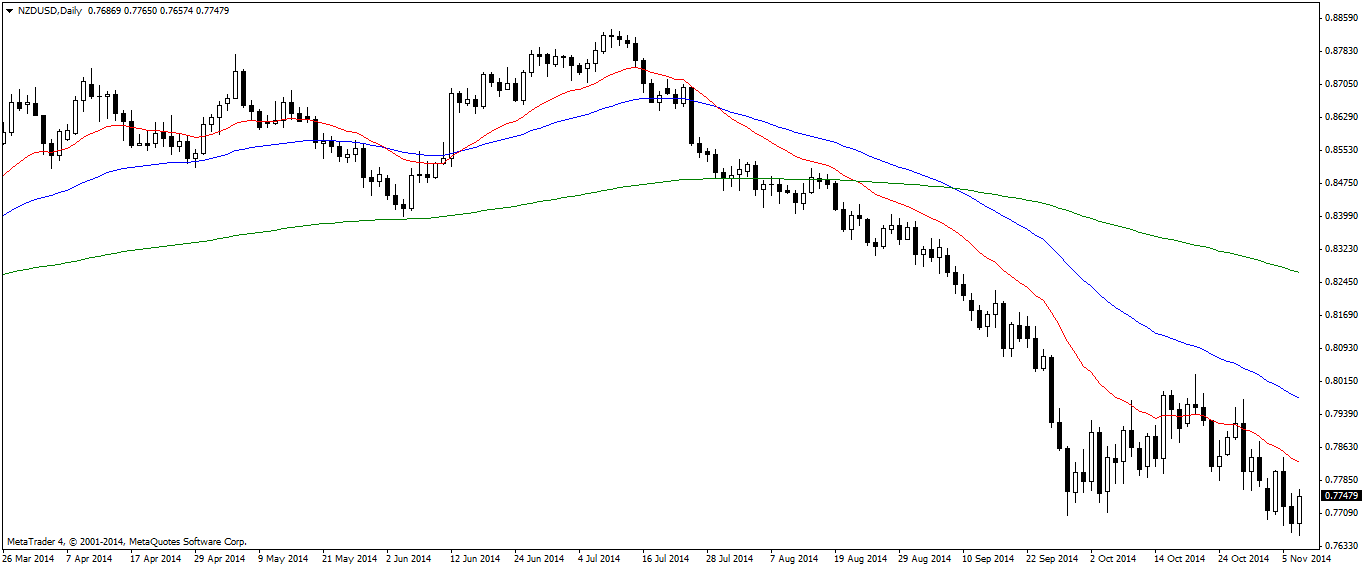Viewport: 1362px width, 567px height.
Task: Click the 21 May 2014 date label
Action: point(348,559)
